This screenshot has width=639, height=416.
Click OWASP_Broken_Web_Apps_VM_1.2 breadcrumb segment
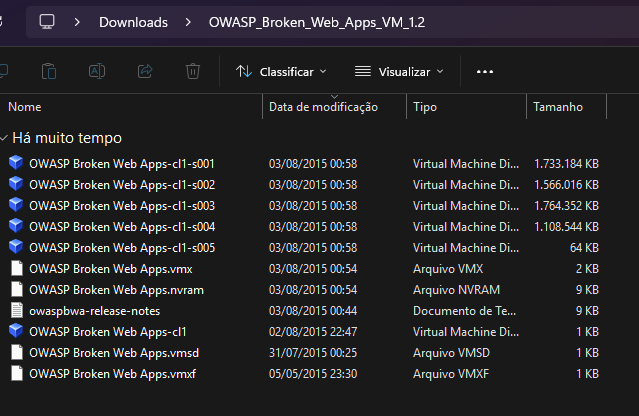(x=317, y=22)
